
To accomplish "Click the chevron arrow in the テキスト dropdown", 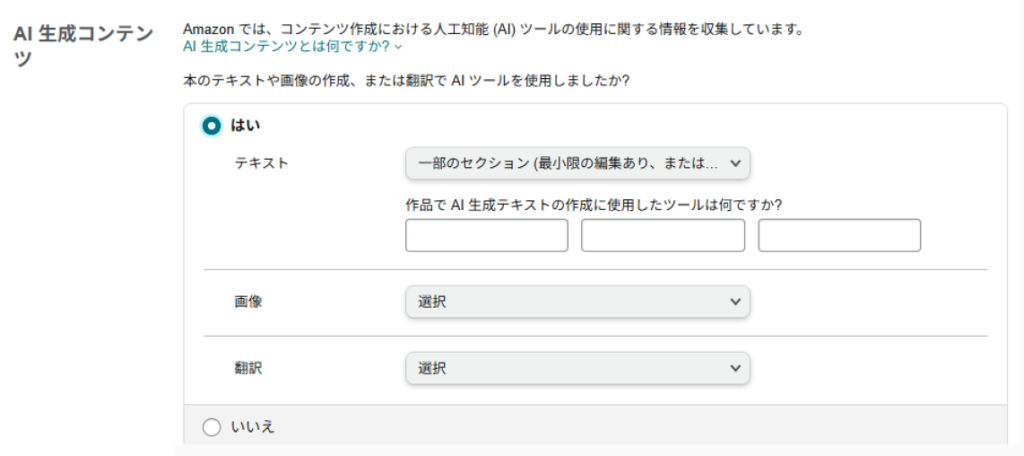I will [x=736, y=163].
